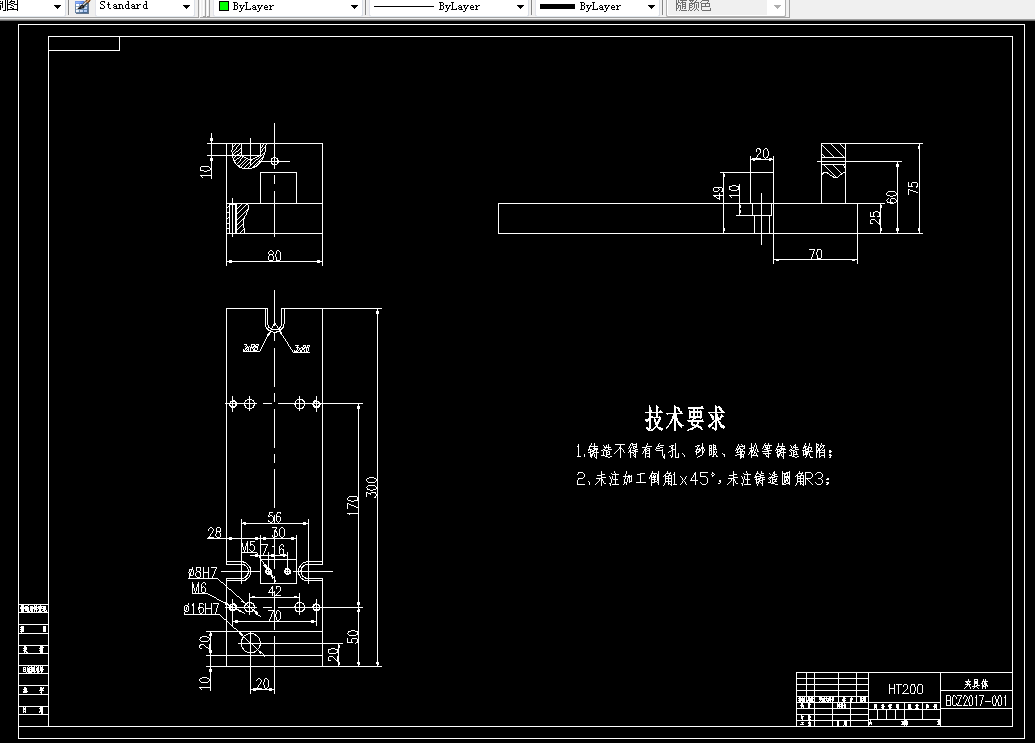Open the ByLayer lineweight dropdown
The image size is (1035, 743).
pos(651,7)
